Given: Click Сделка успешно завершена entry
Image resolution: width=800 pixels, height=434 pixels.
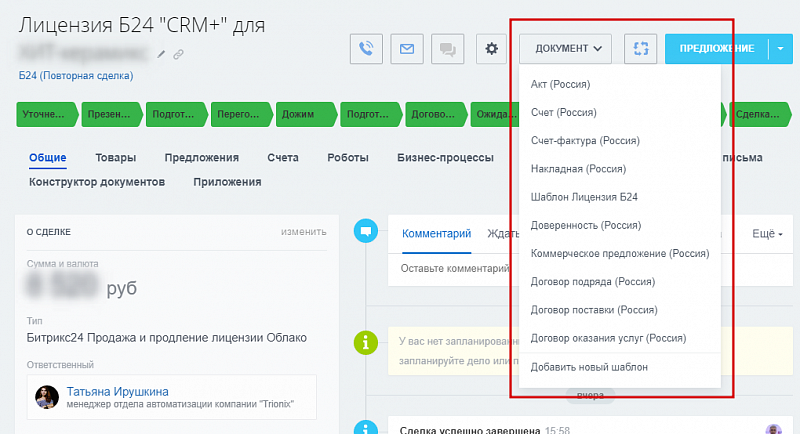Looking at the screenshot, I should (470, 430).
